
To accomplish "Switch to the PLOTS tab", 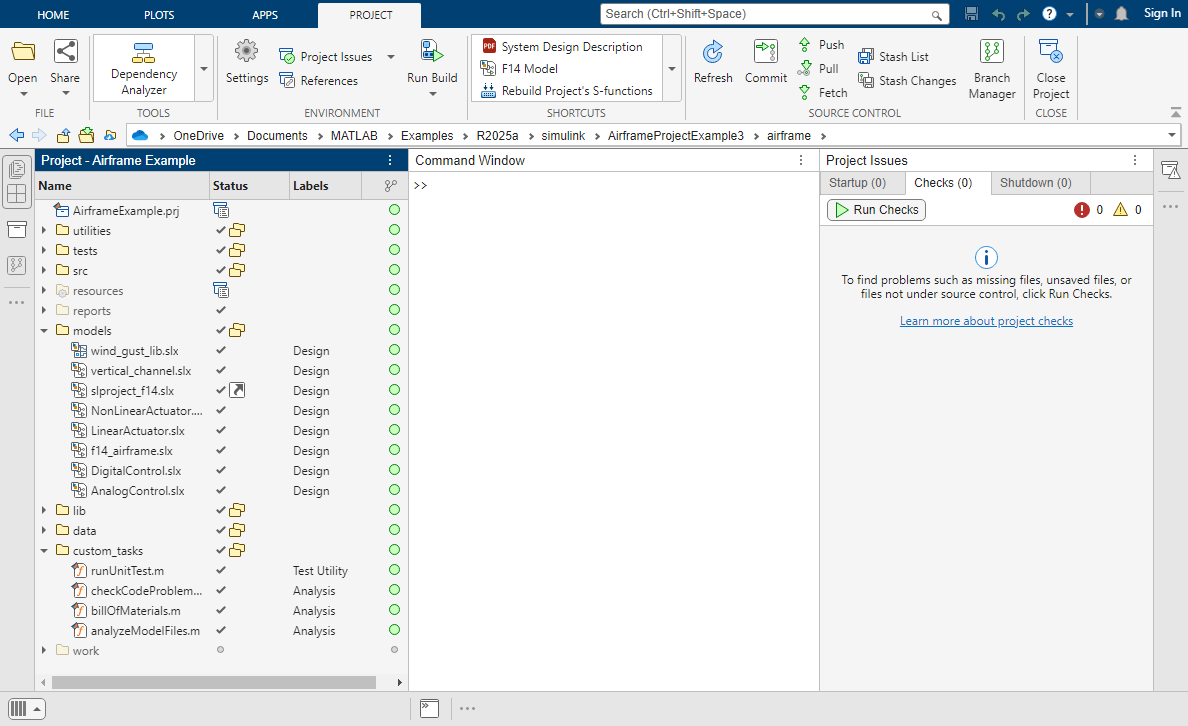I will point(159,15).
